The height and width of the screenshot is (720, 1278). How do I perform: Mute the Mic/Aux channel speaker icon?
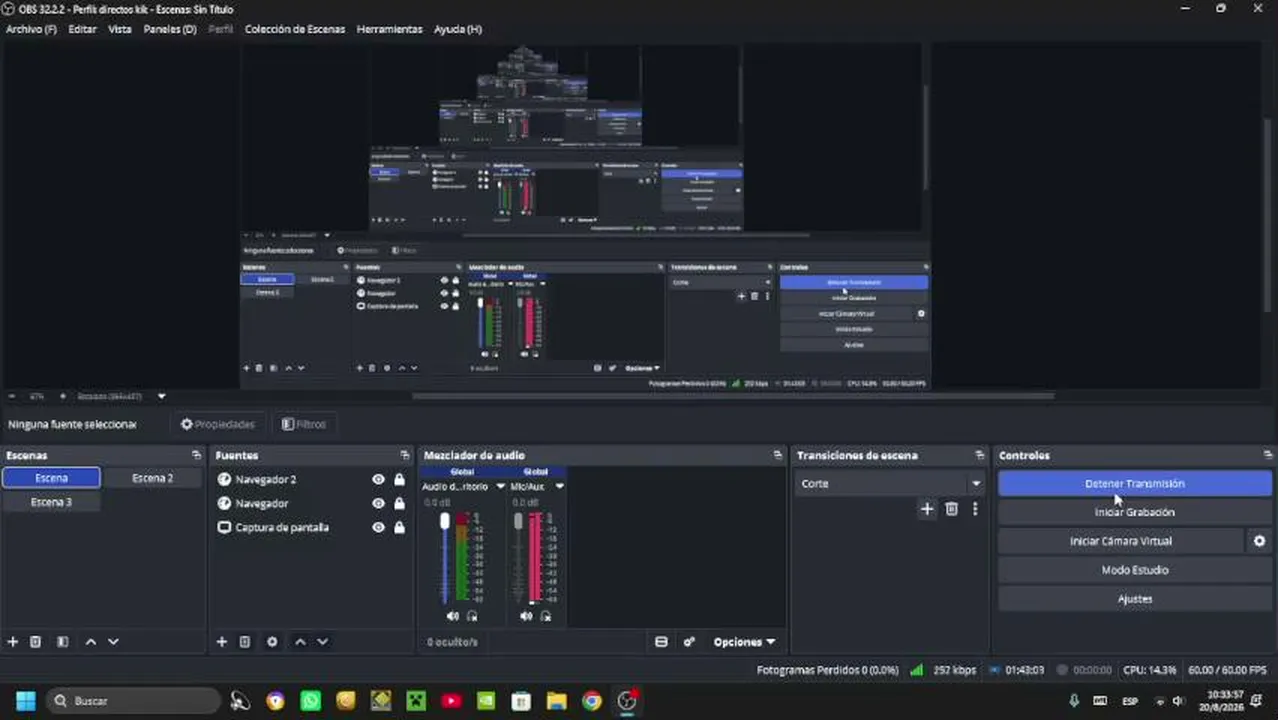pos(526,616)
